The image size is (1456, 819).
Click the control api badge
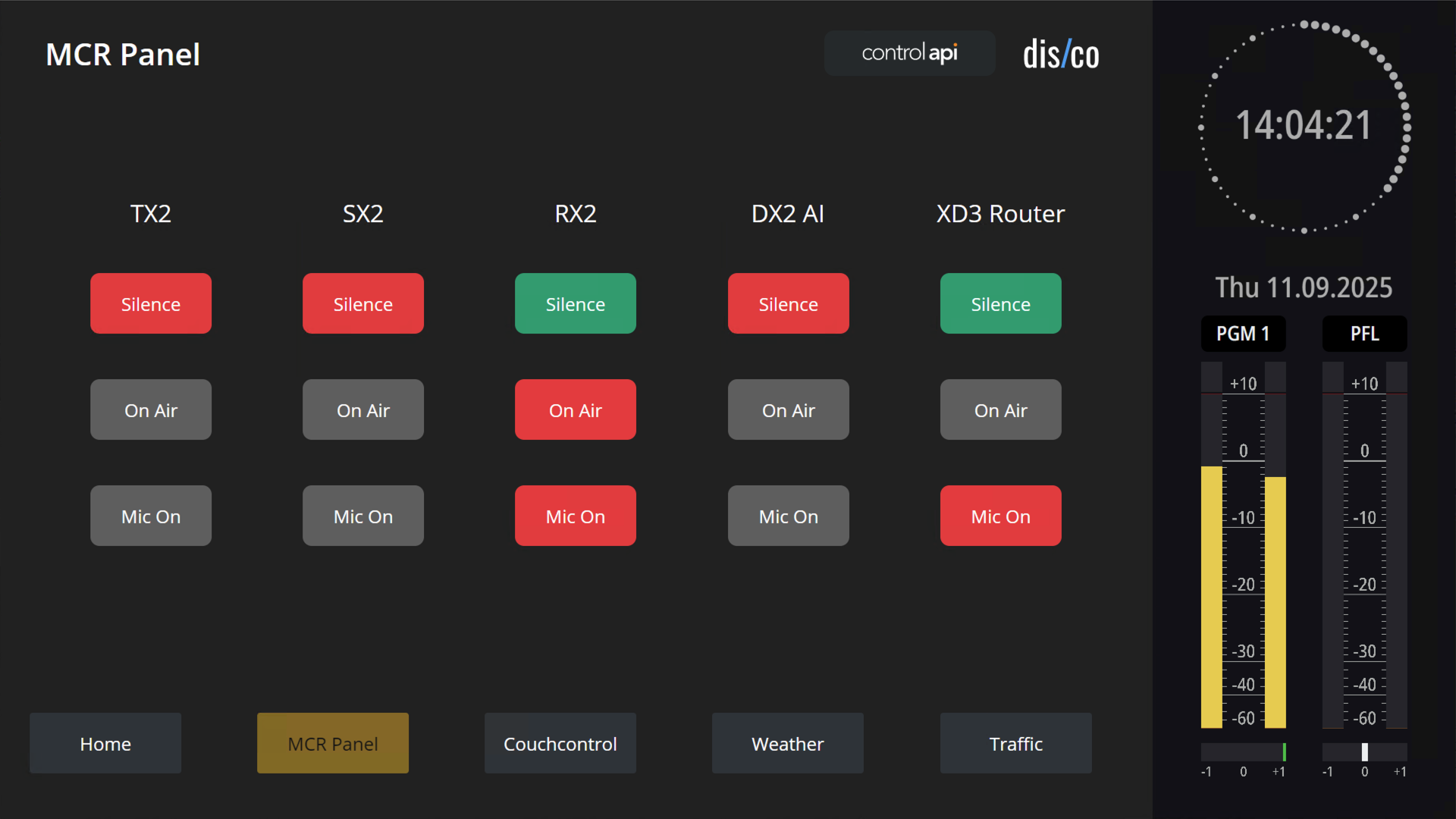pos(909,53)
